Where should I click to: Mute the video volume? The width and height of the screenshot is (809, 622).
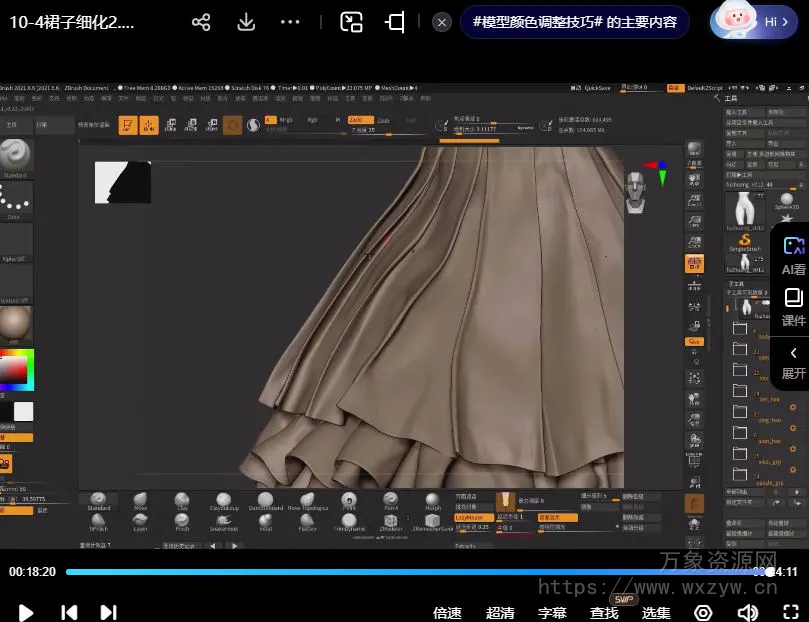pyautogui.click(x=747, y=612)
